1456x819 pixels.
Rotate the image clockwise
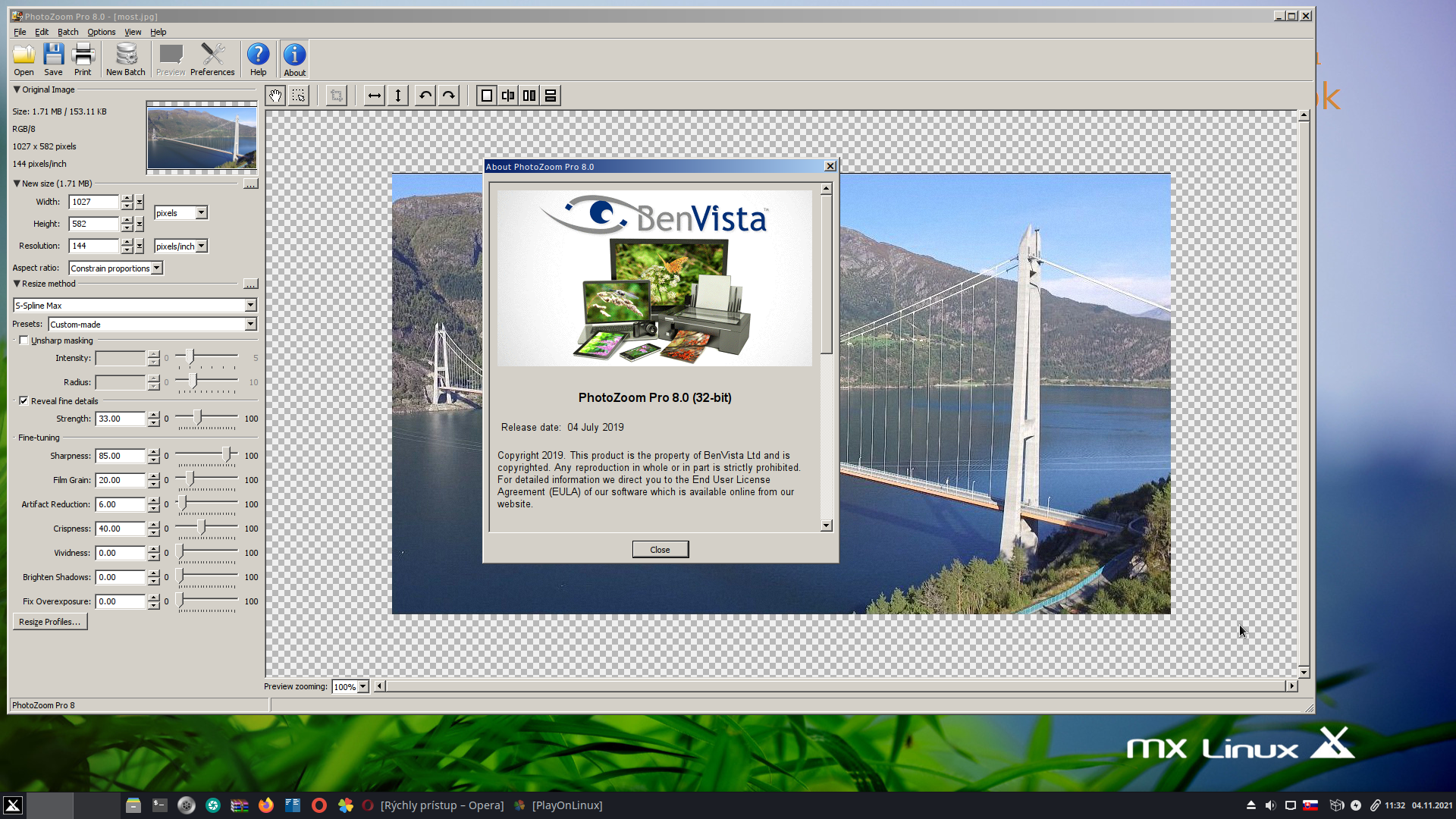[449, 96]
